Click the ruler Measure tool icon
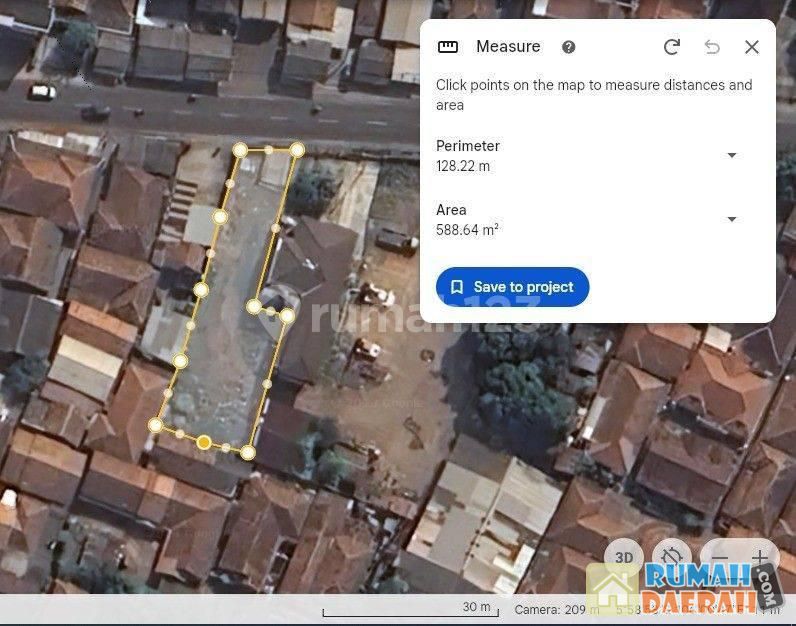The width and height of the screenshot is (796, 626). coord(448,47)
